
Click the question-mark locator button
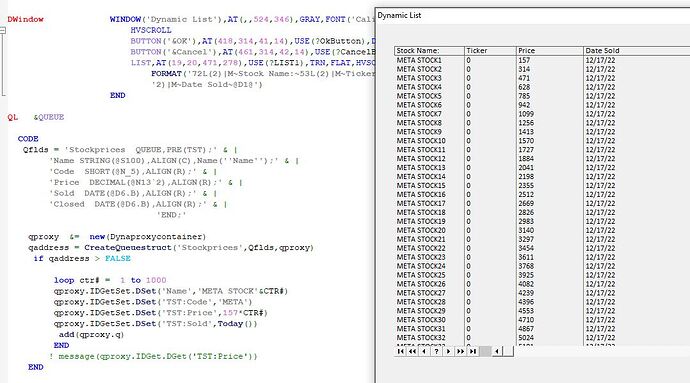coord(436,351)
